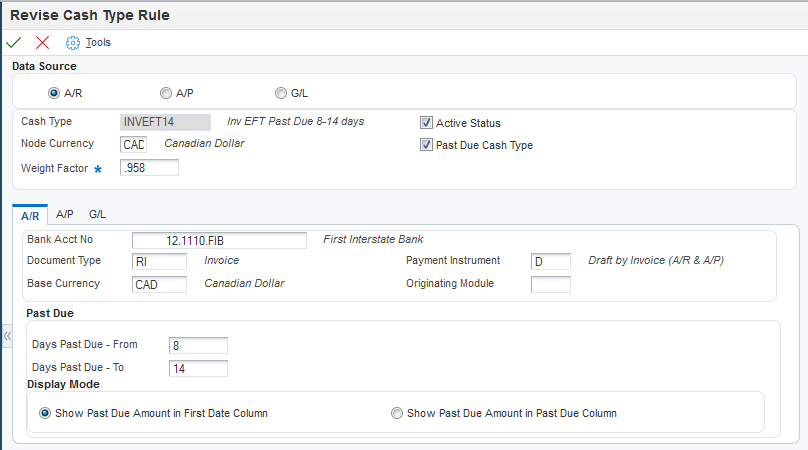Screen dimensions: 808x450
Task: Select the G/L data source radio button
Action: 281,93
